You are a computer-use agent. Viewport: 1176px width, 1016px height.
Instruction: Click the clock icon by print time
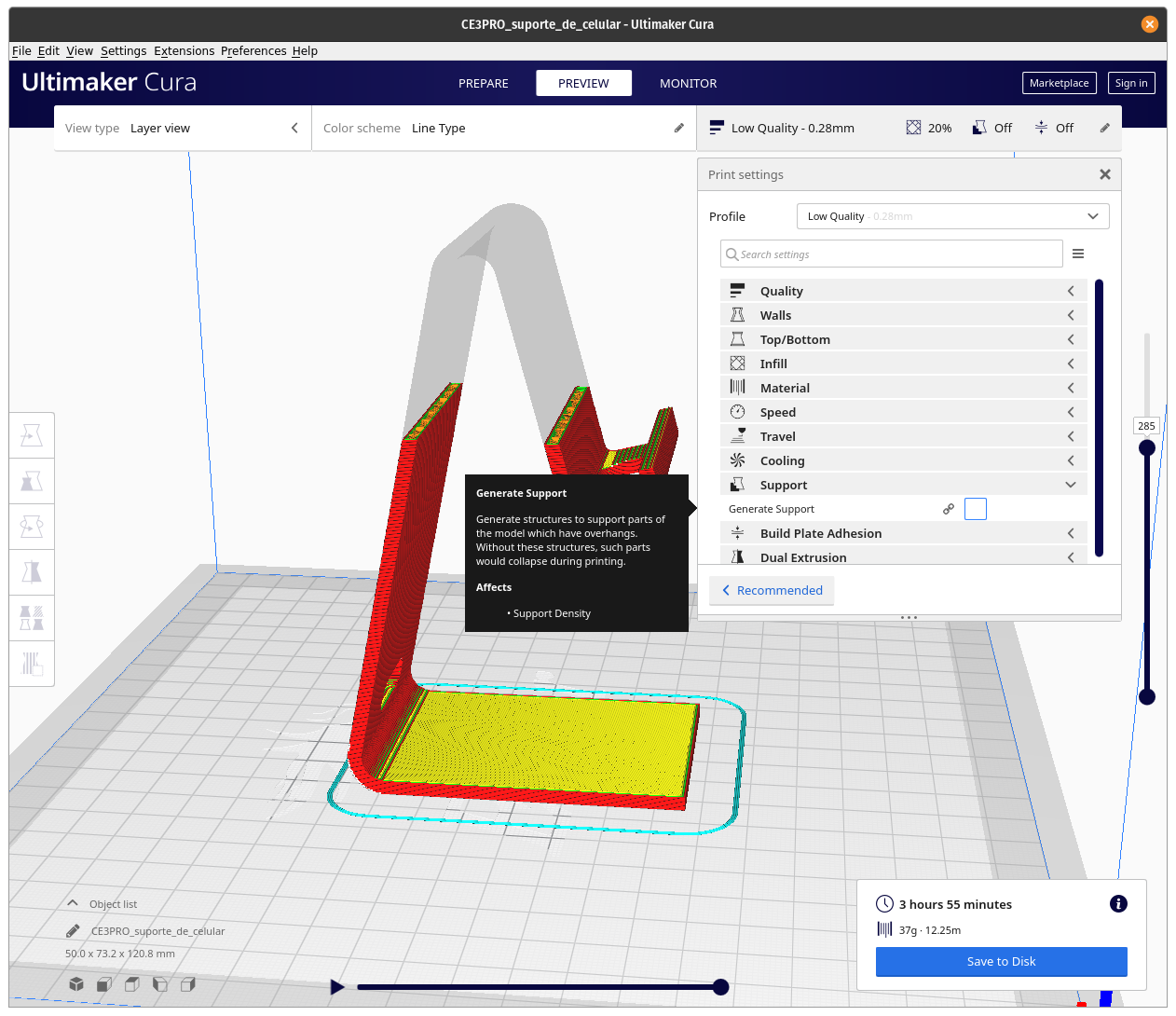click(x=884, y=904)
